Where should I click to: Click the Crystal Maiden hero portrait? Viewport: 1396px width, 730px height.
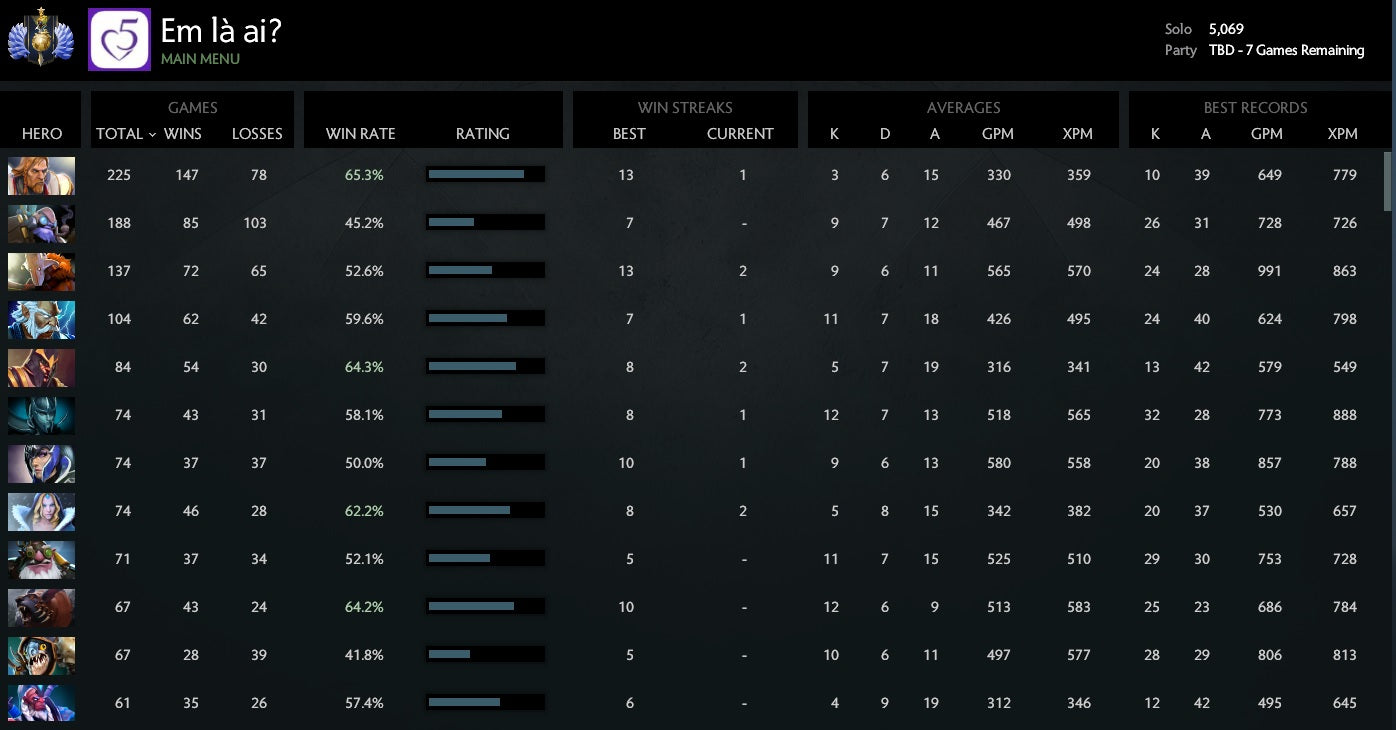coord(41,511)
